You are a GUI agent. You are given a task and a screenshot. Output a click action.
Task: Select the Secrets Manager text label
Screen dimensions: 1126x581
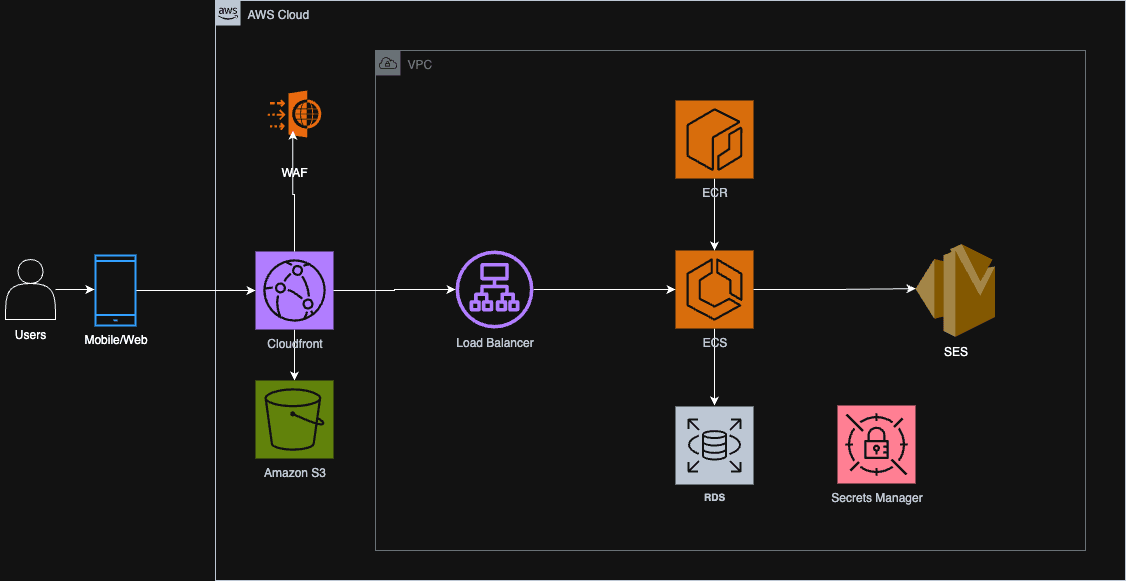[x=876, y=498]
